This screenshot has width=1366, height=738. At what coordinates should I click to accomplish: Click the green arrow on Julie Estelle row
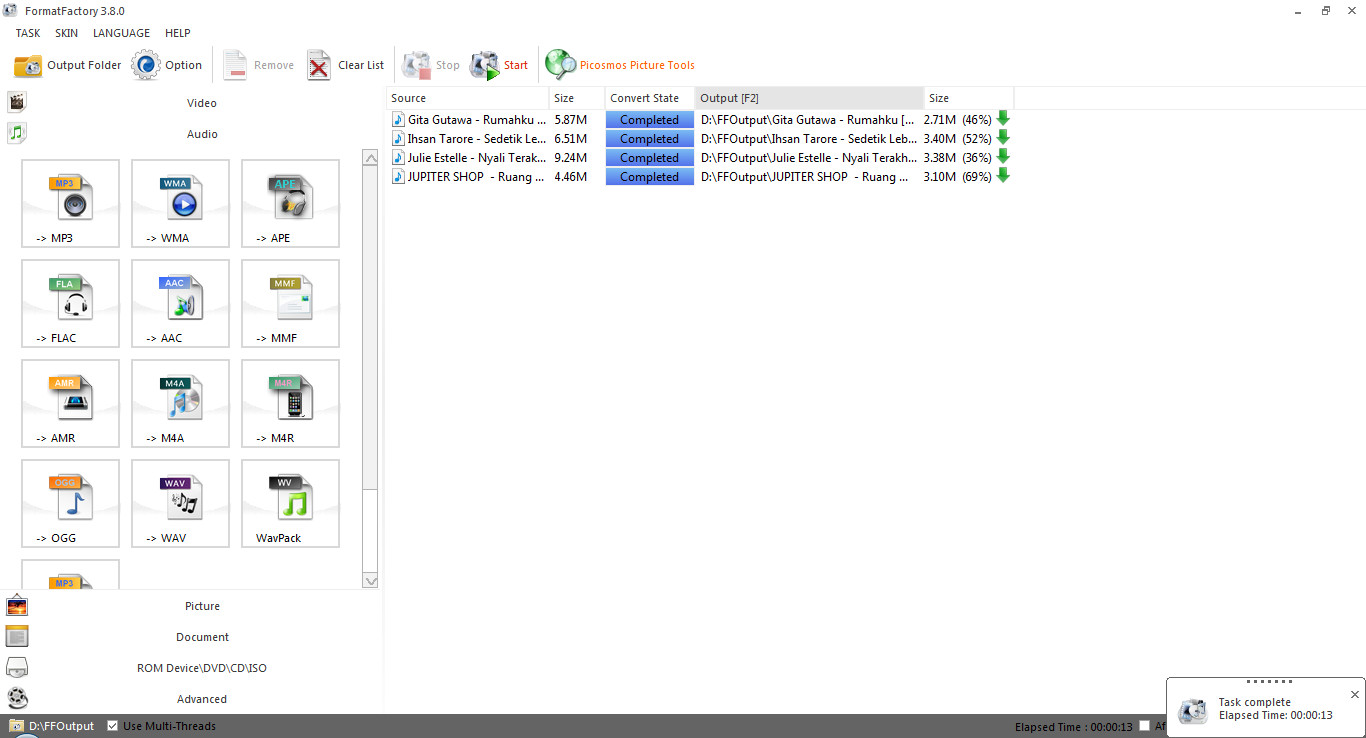click(1003, 157)
